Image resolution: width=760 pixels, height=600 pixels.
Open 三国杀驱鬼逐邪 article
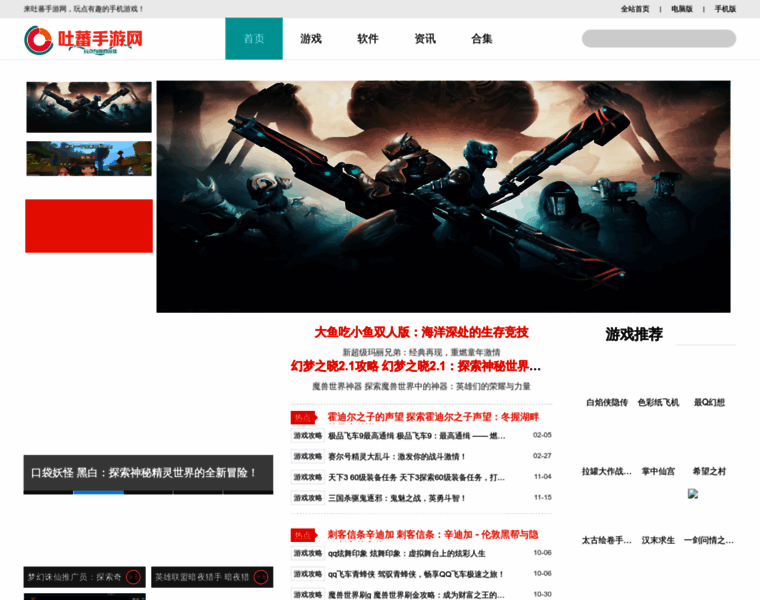(x=397, y=498)
